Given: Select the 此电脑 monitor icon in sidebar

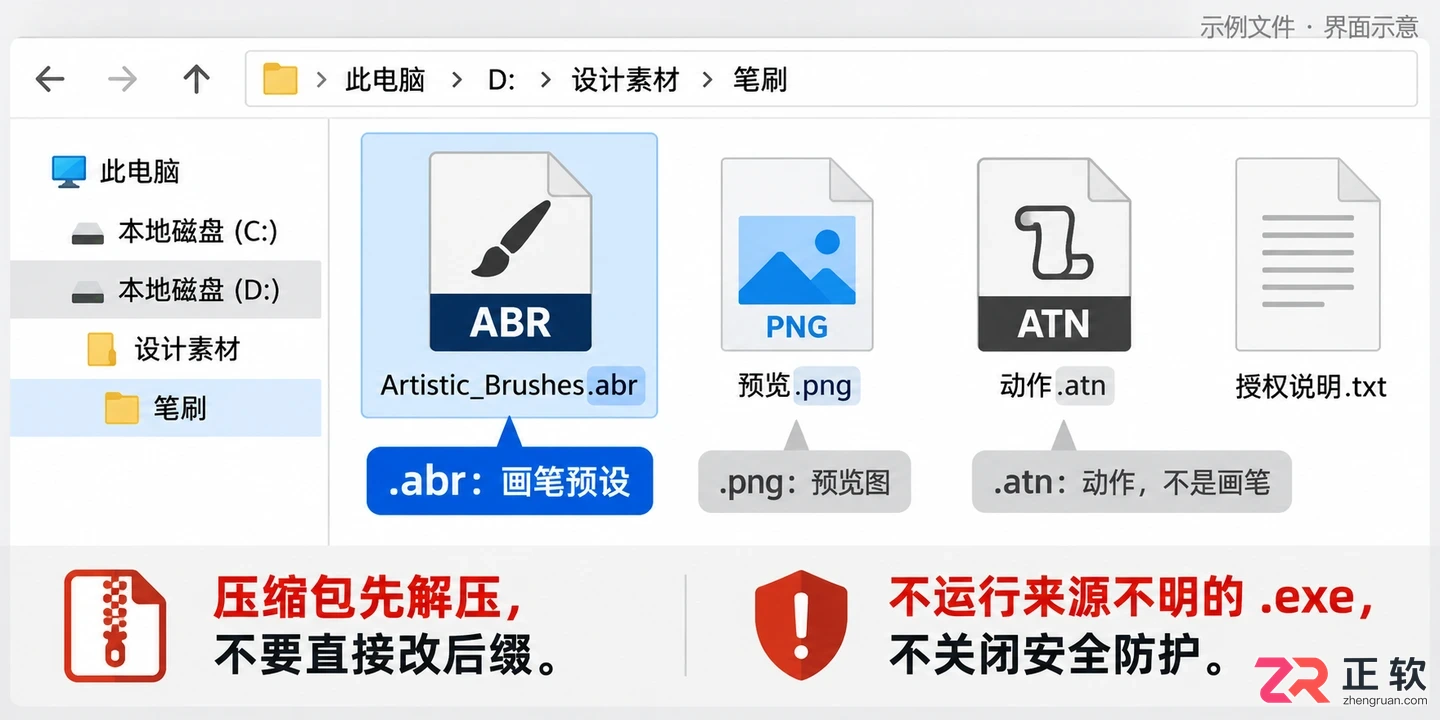Looking at the screenshot, I should click(x=69, y=172).
